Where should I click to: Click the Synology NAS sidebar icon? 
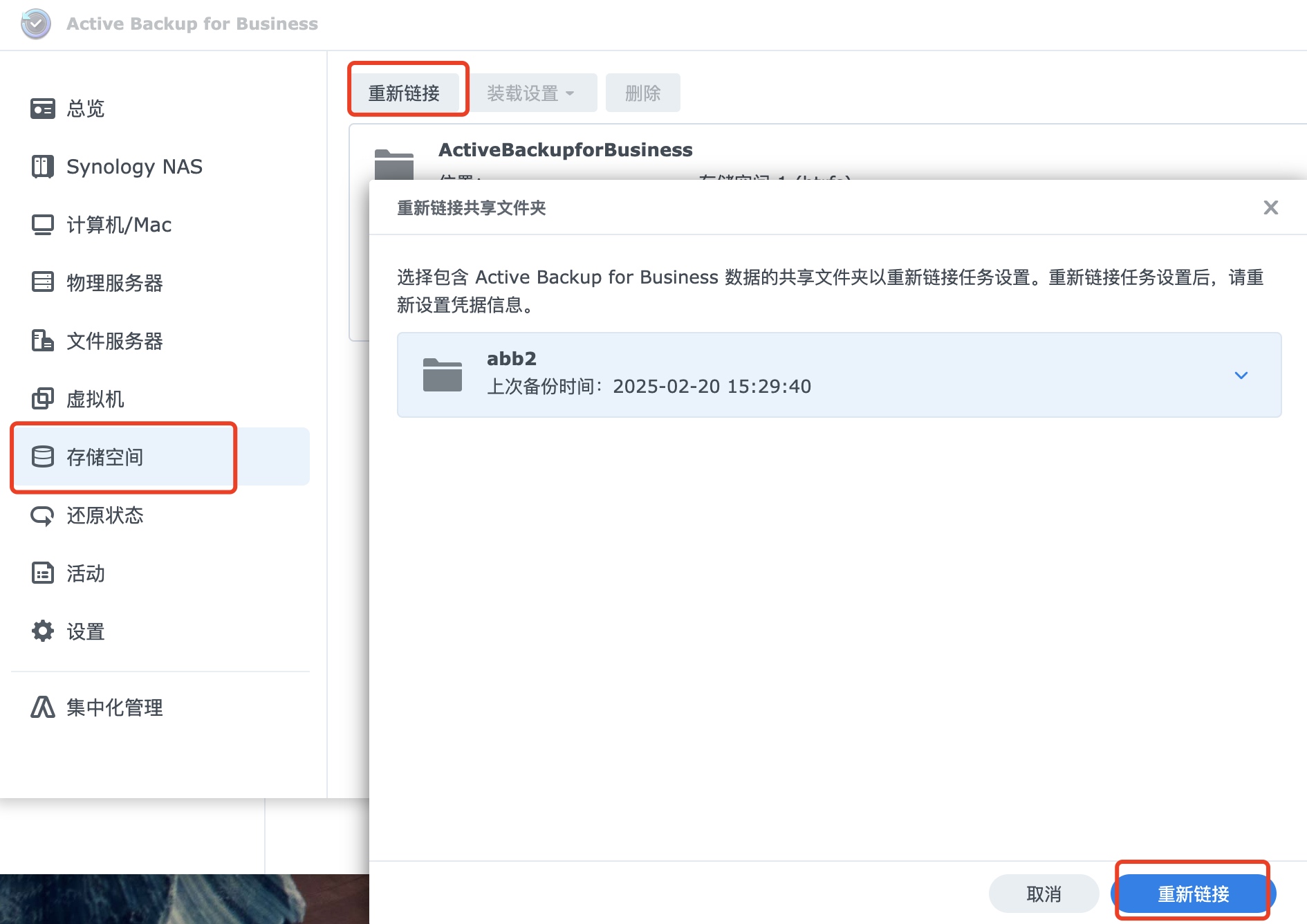pos(43,167)
